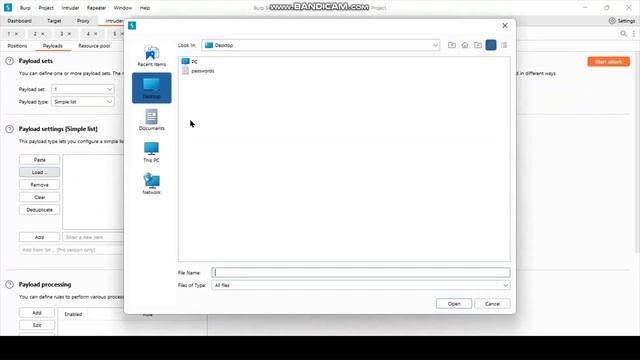Open the Repeater menu

96,8
